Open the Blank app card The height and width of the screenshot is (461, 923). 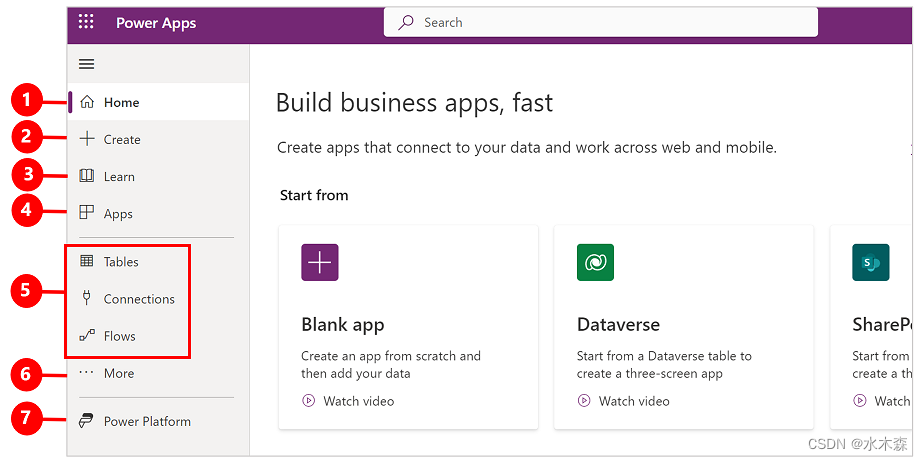(408, 327)
